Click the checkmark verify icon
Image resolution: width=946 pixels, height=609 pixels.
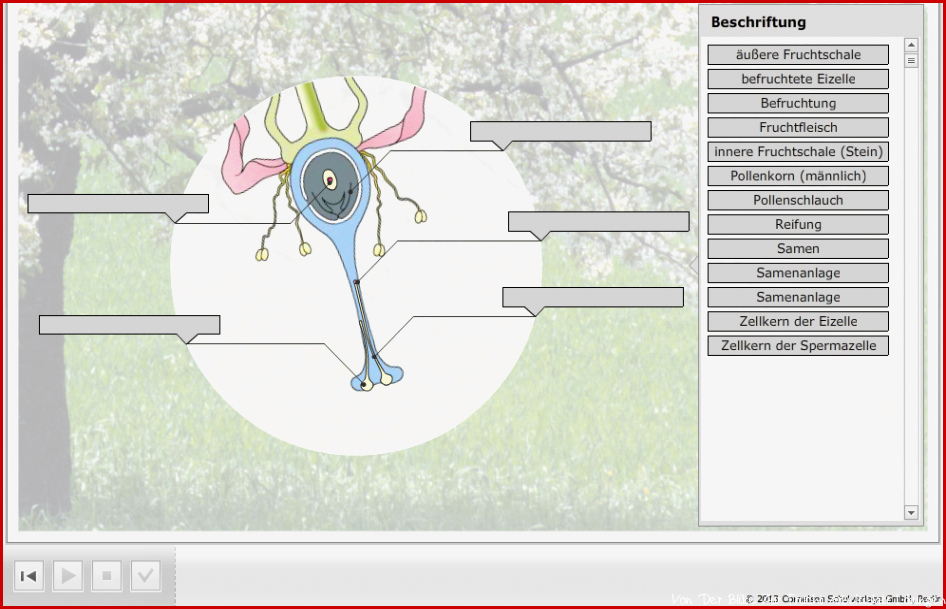click(x=145, y=576)
